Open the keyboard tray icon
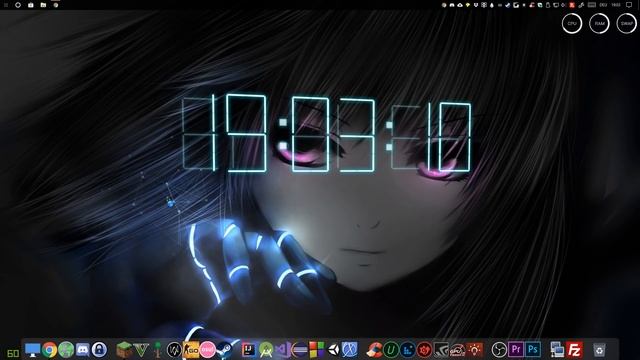The height and width of the screenshot is (360, 640). tap(592, 5)
